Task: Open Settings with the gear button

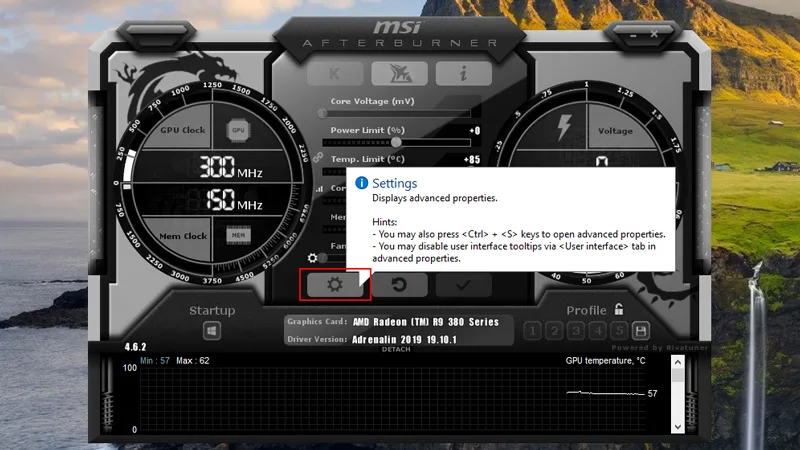Action: pos(335,285)
